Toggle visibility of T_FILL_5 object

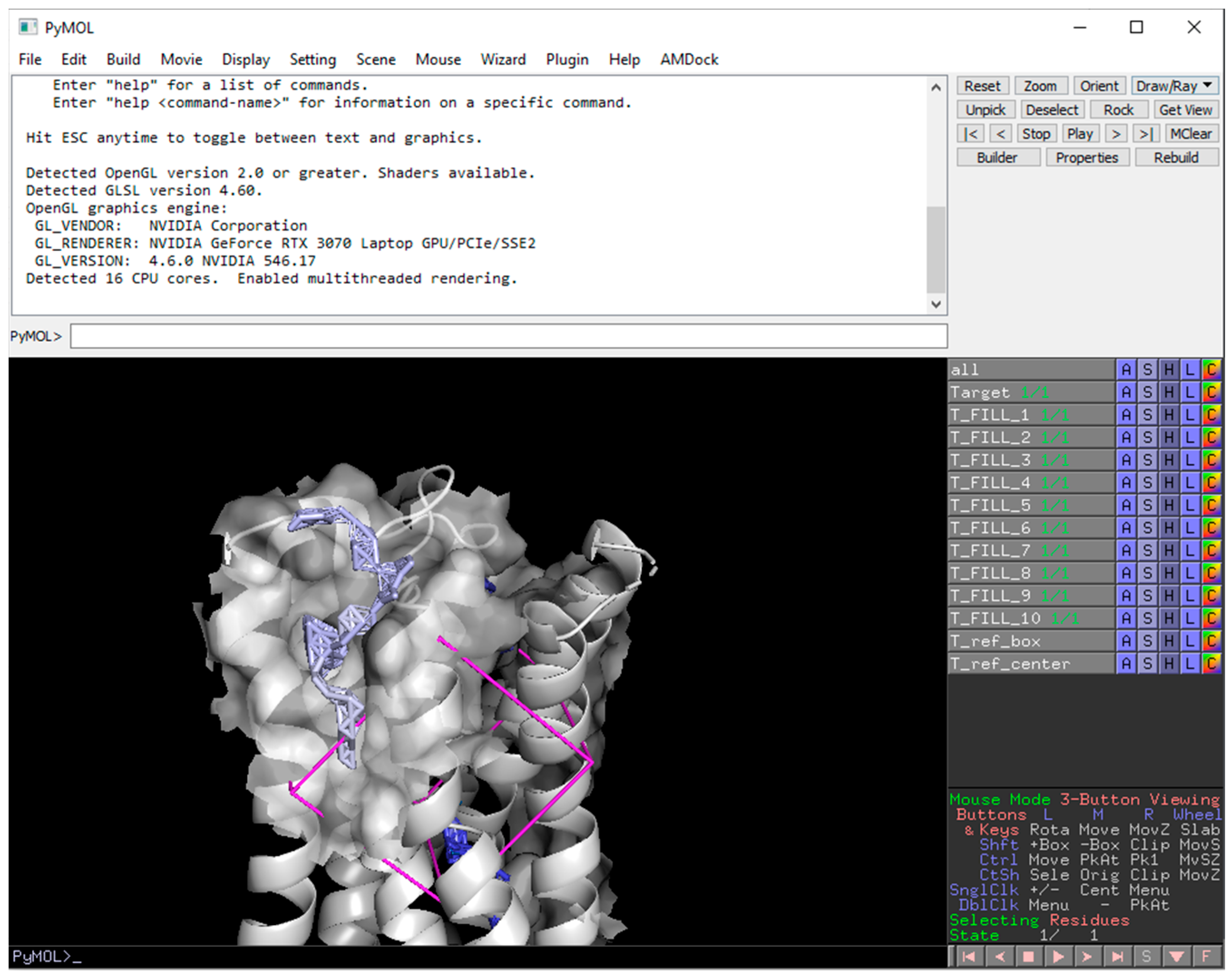(1032, 505)
